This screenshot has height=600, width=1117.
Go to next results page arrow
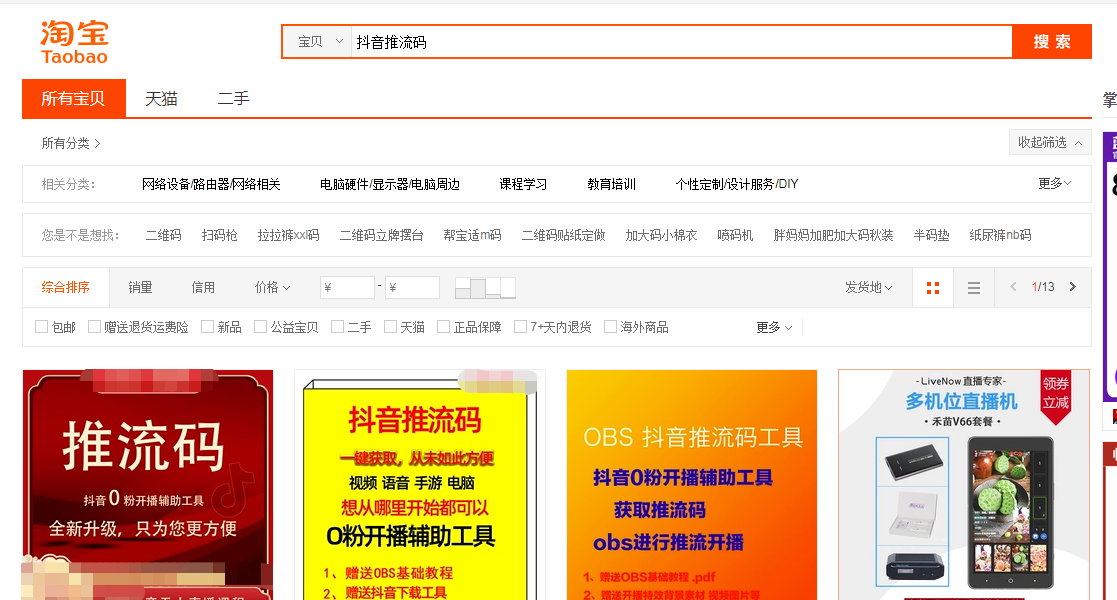point(1073,286)
